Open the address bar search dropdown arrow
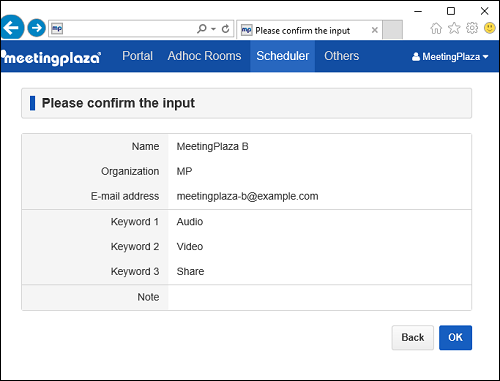 coord(213,29)
